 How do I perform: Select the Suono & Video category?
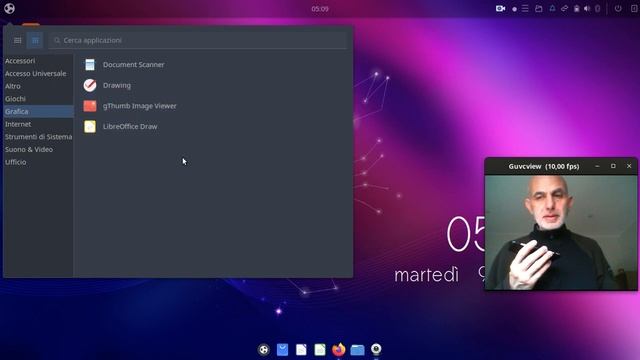(x=38, y=149)
